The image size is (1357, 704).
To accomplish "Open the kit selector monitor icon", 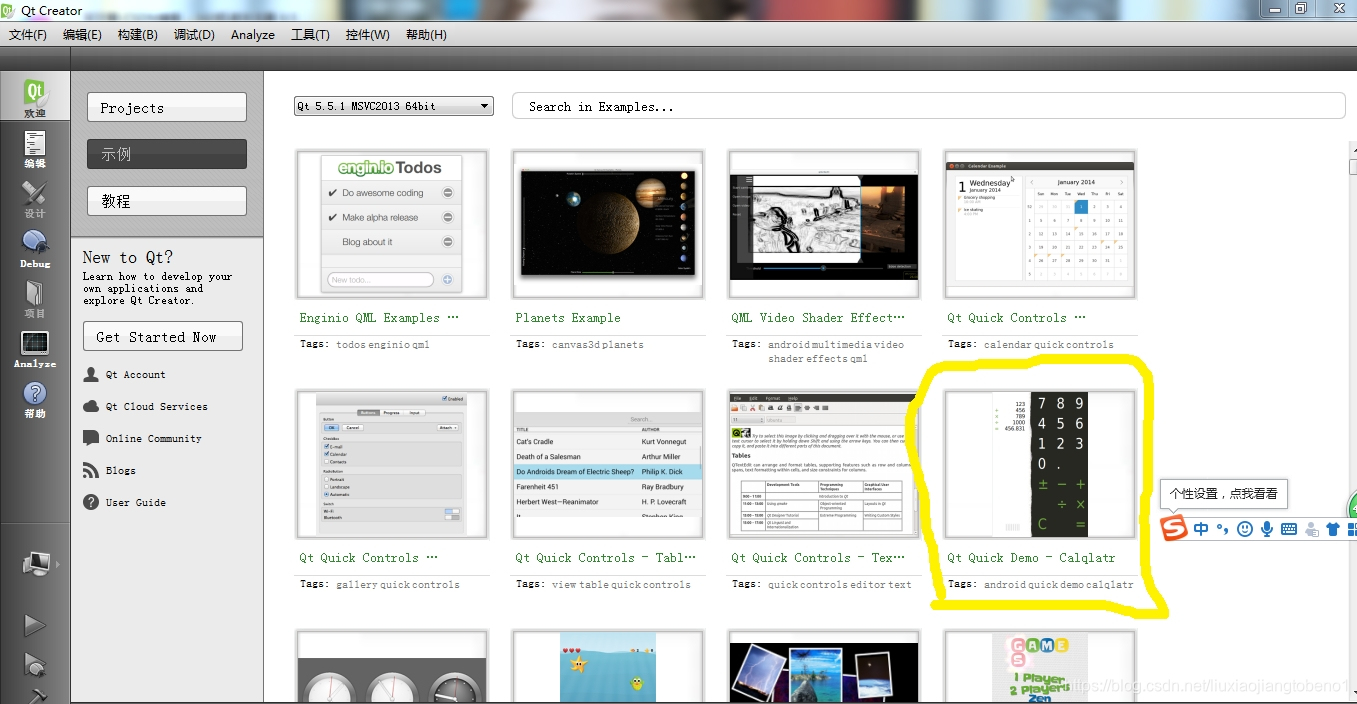I will [x=35, y=564].
